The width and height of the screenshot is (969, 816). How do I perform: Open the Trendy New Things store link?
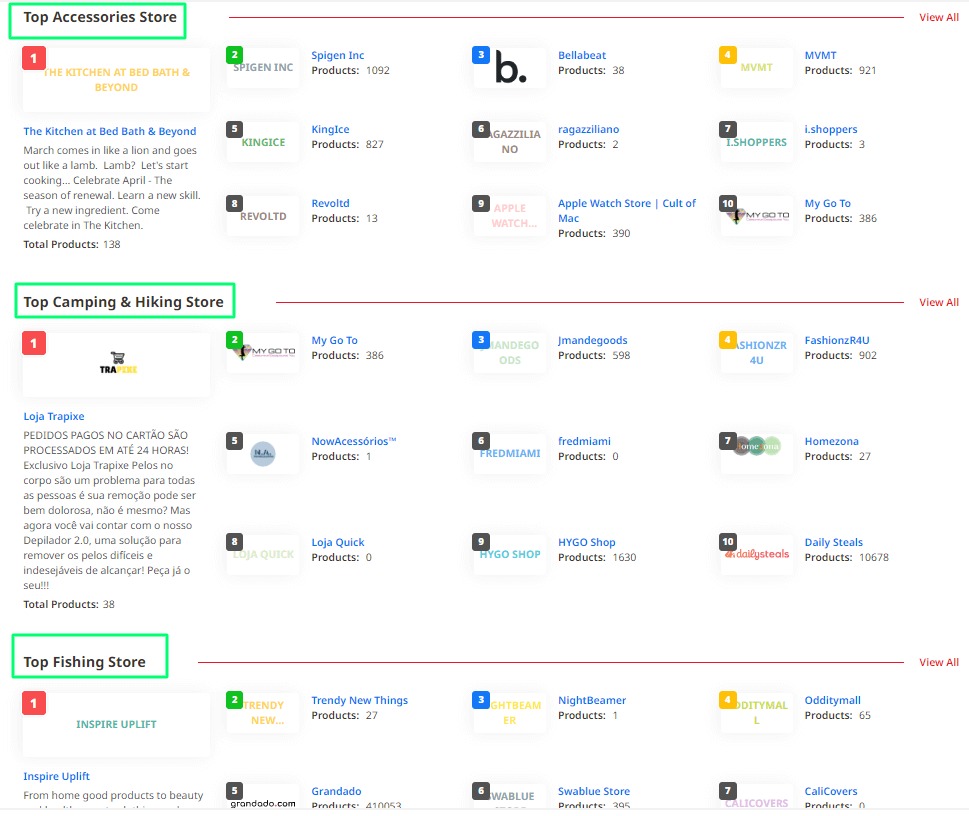point(359,700)
